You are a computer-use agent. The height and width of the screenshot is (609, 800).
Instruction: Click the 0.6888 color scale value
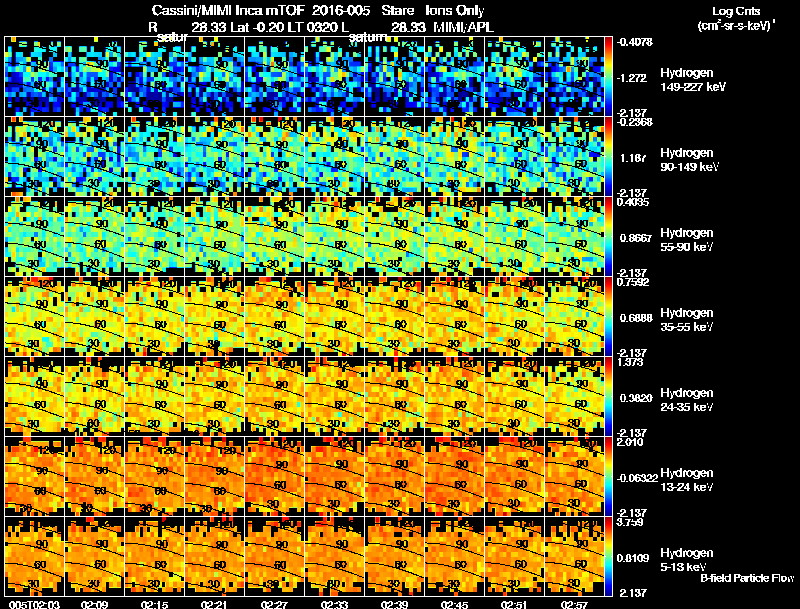[636, 318]
